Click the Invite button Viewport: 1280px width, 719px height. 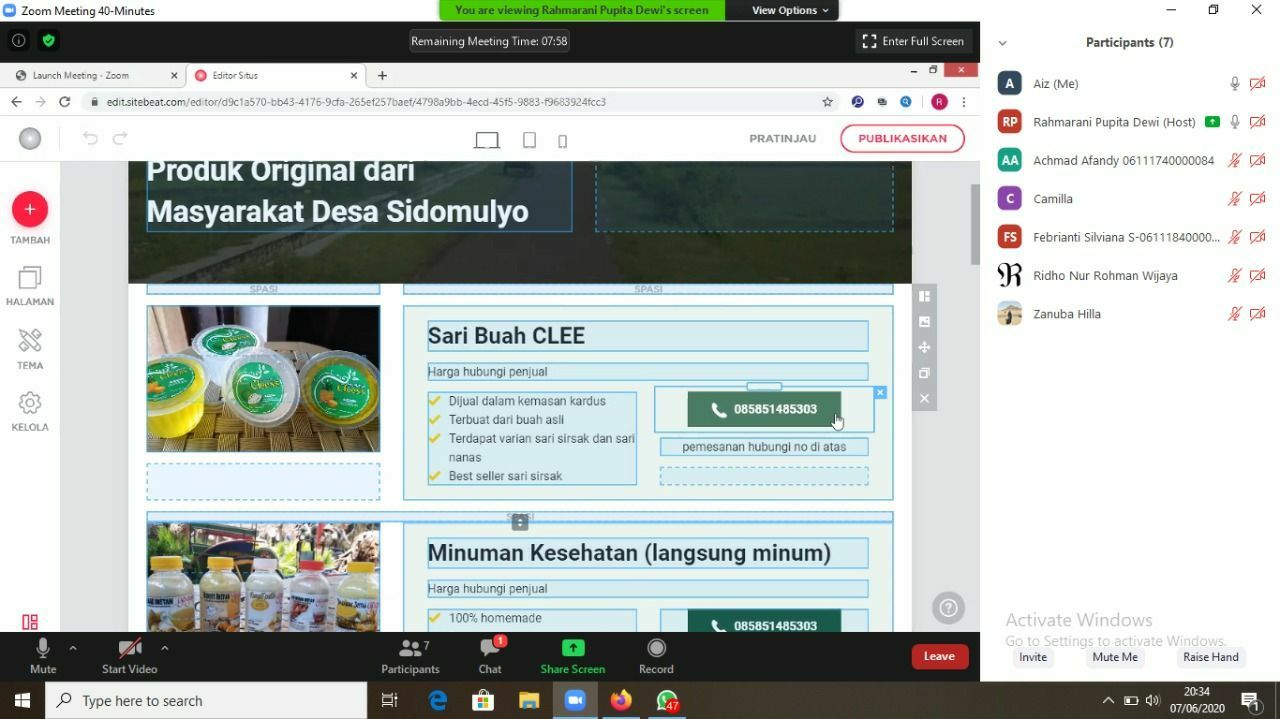click(1033, 657)
